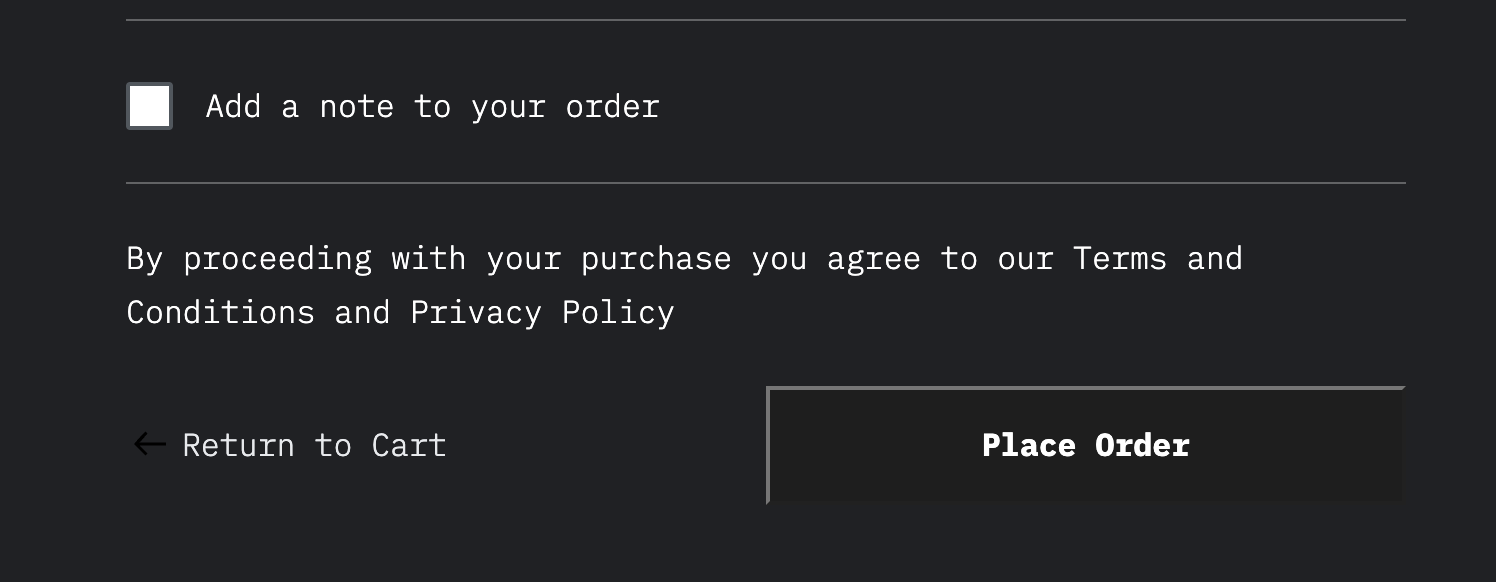The width and height of the screenshot is (1496, 582).
Task: Select the arrow icon pointing back to cart
Action: (148, 445)
